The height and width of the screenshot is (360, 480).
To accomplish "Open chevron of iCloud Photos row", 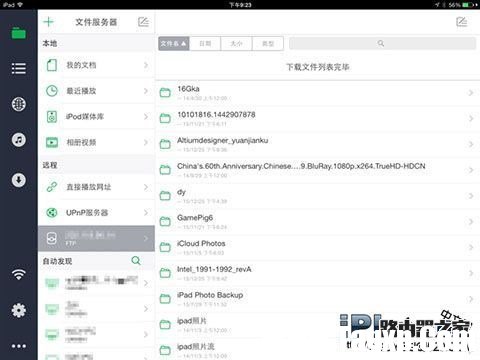I will 471,247.
